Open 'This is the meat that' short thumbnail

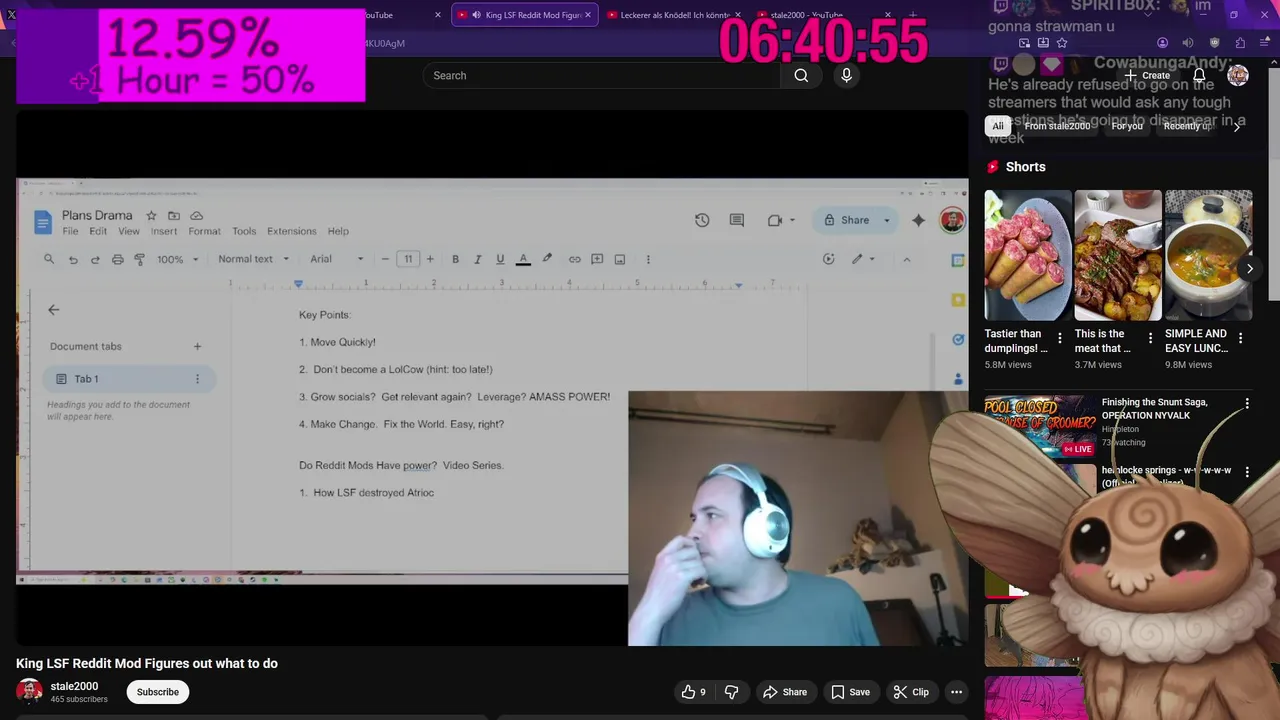1118,255
